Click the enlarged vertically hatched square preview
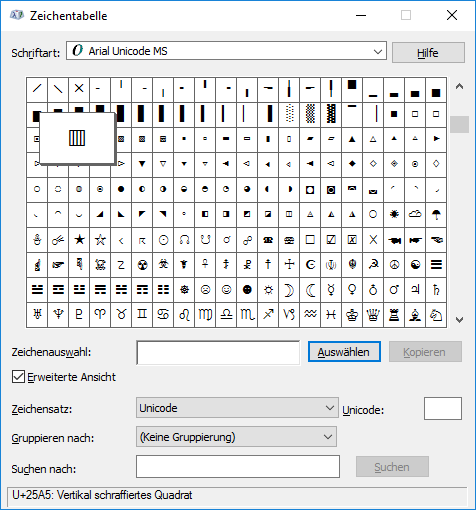The width and height of the screenshot is (476, 510). pyautogui.click(x=77, y=138)
